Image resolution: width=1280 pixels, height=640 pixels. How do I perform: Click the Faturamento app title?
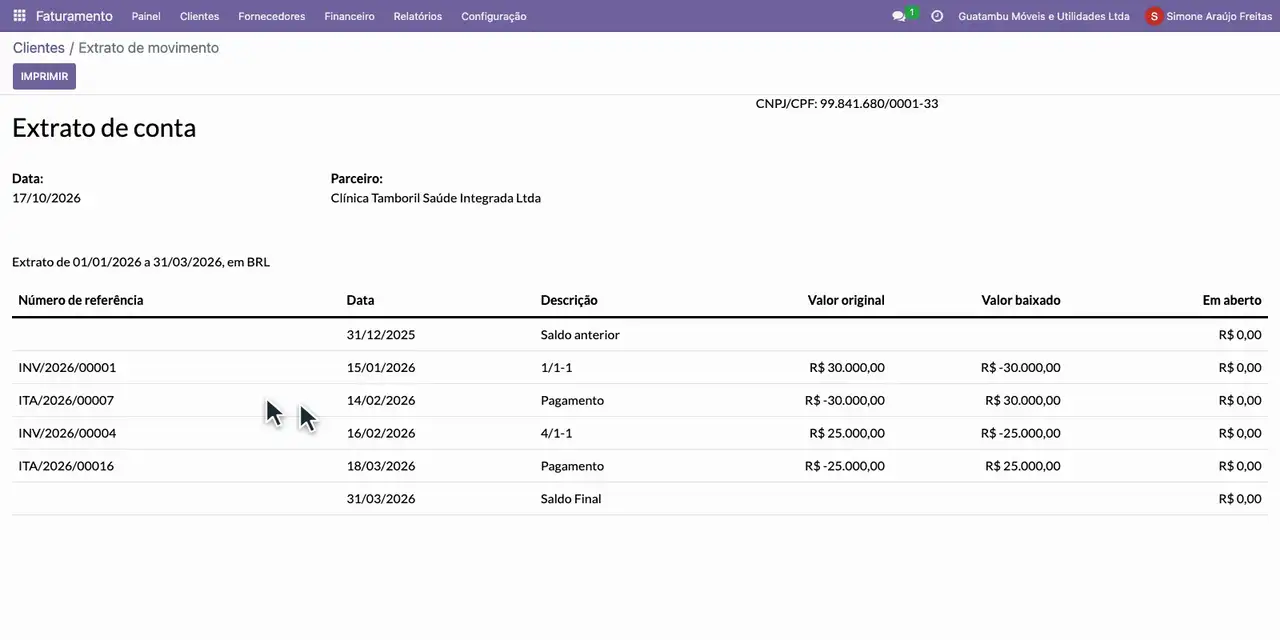(x=74, y=16)
